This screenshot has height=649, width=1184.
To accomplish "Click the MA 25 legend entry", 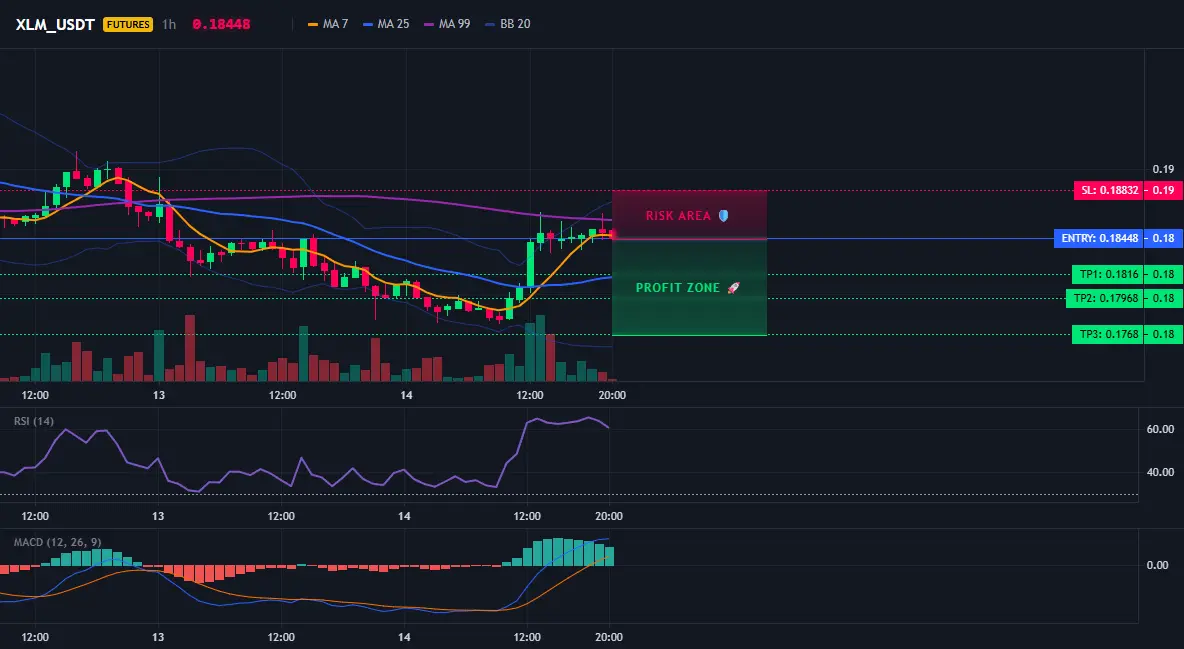I will (387, 24).
